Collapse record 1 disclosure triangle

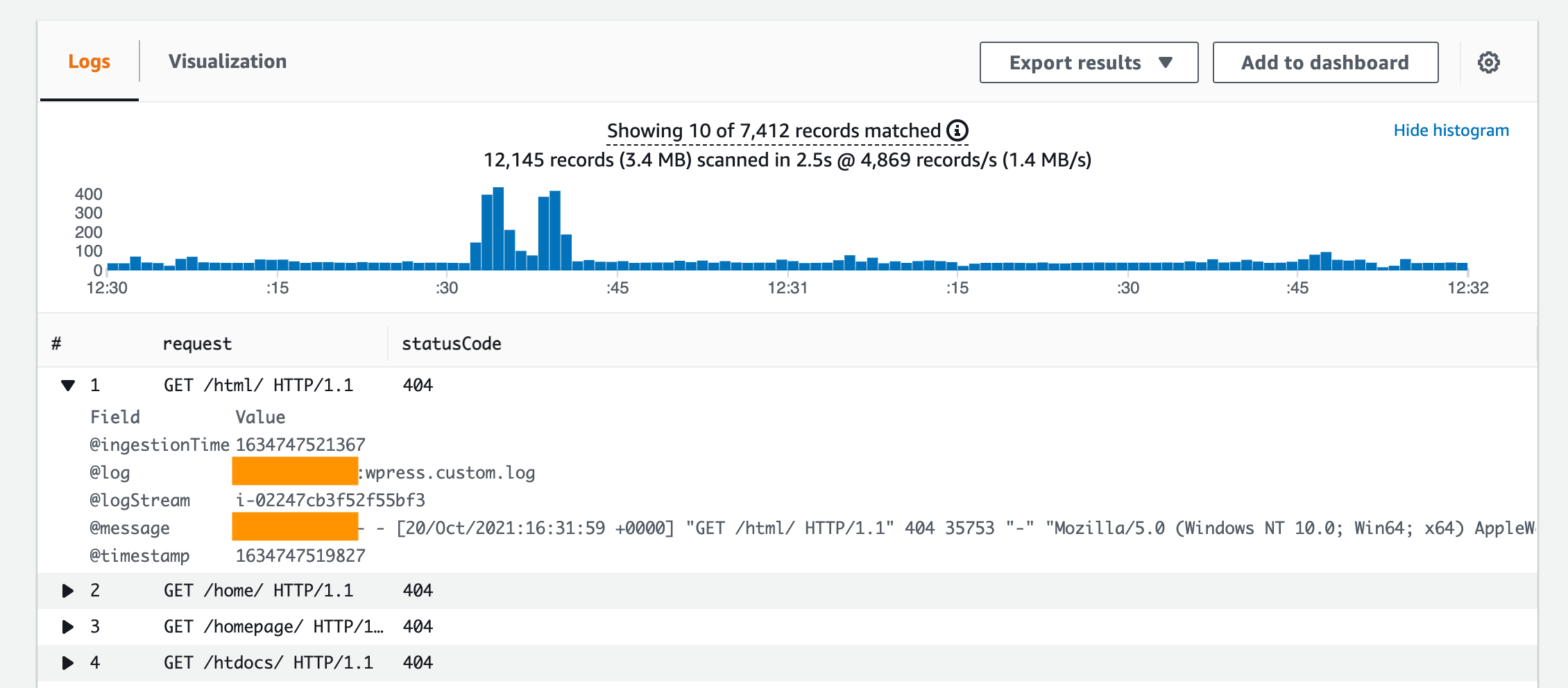(x=67, y=385)
